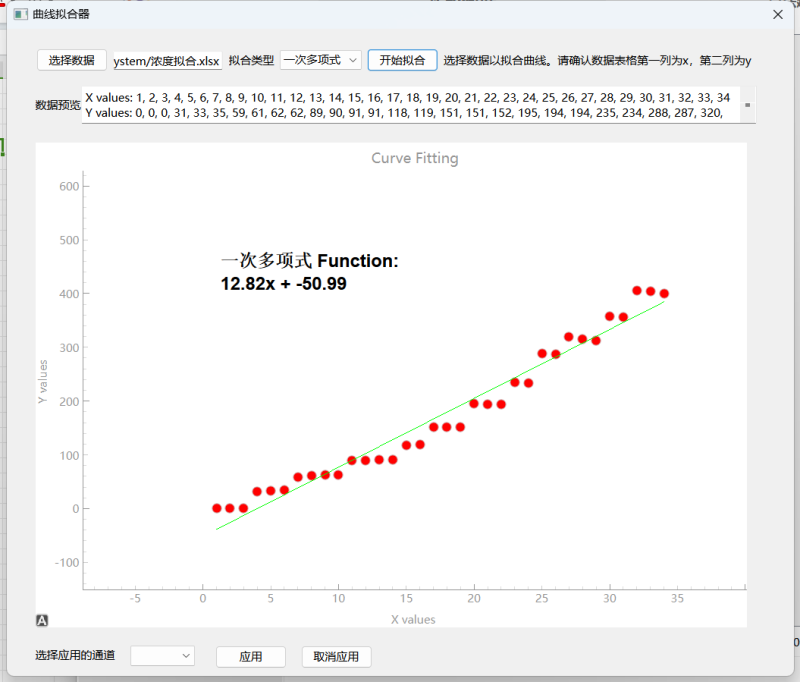Click the 应用 button

pos(251,656)
